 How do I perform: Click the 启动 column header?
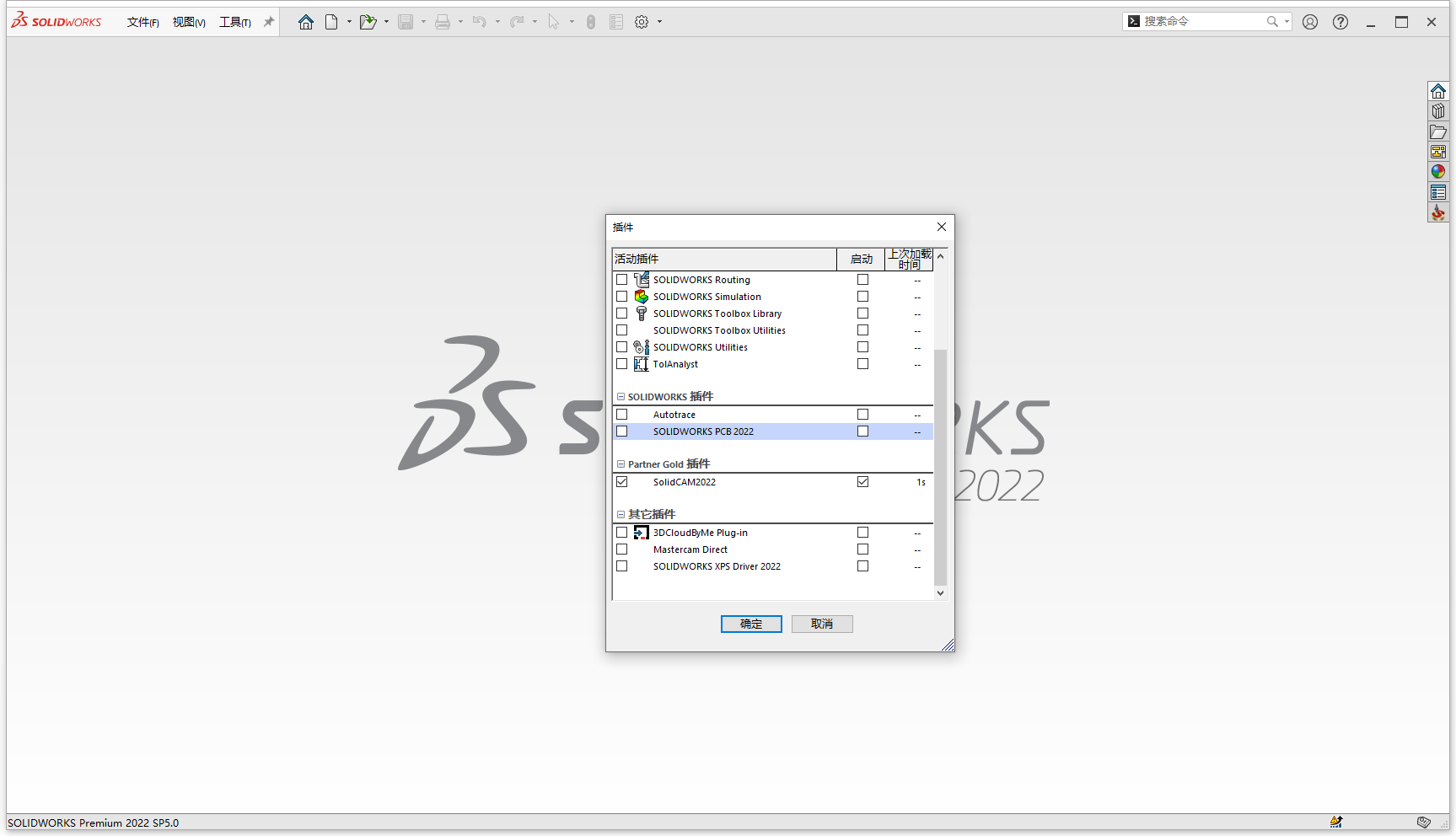861,259
